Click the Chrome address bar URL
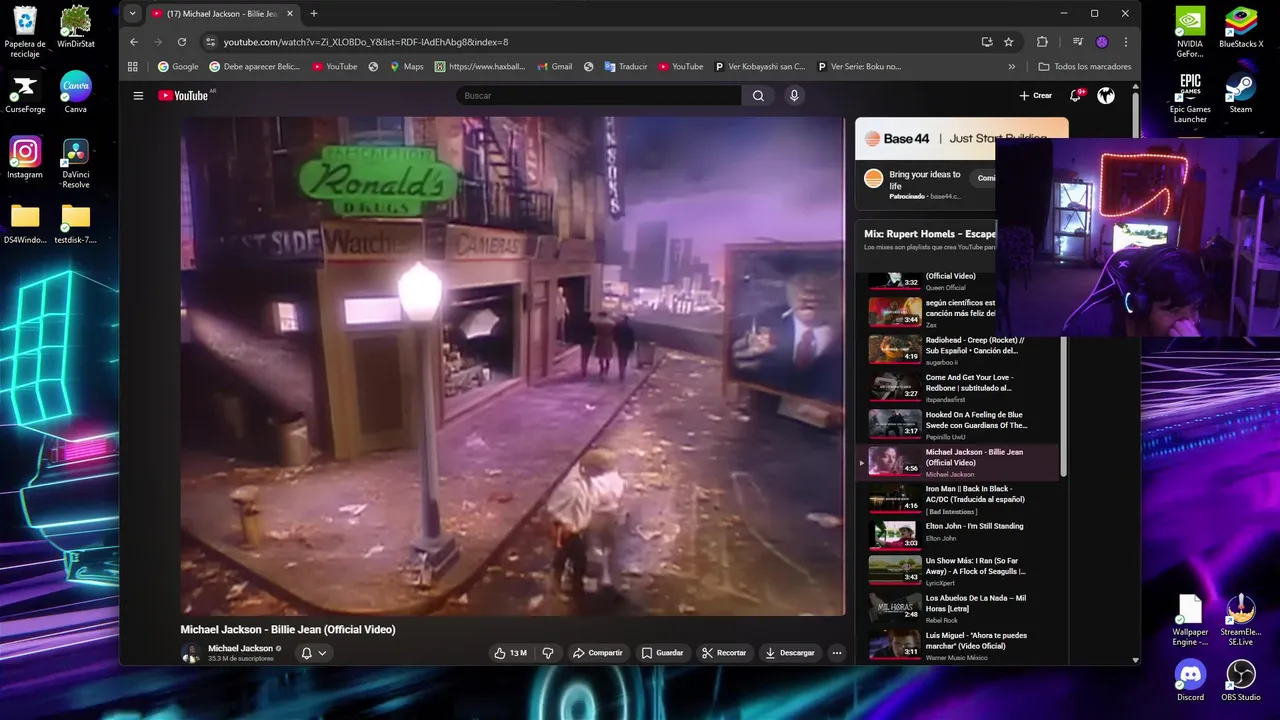 366,42
